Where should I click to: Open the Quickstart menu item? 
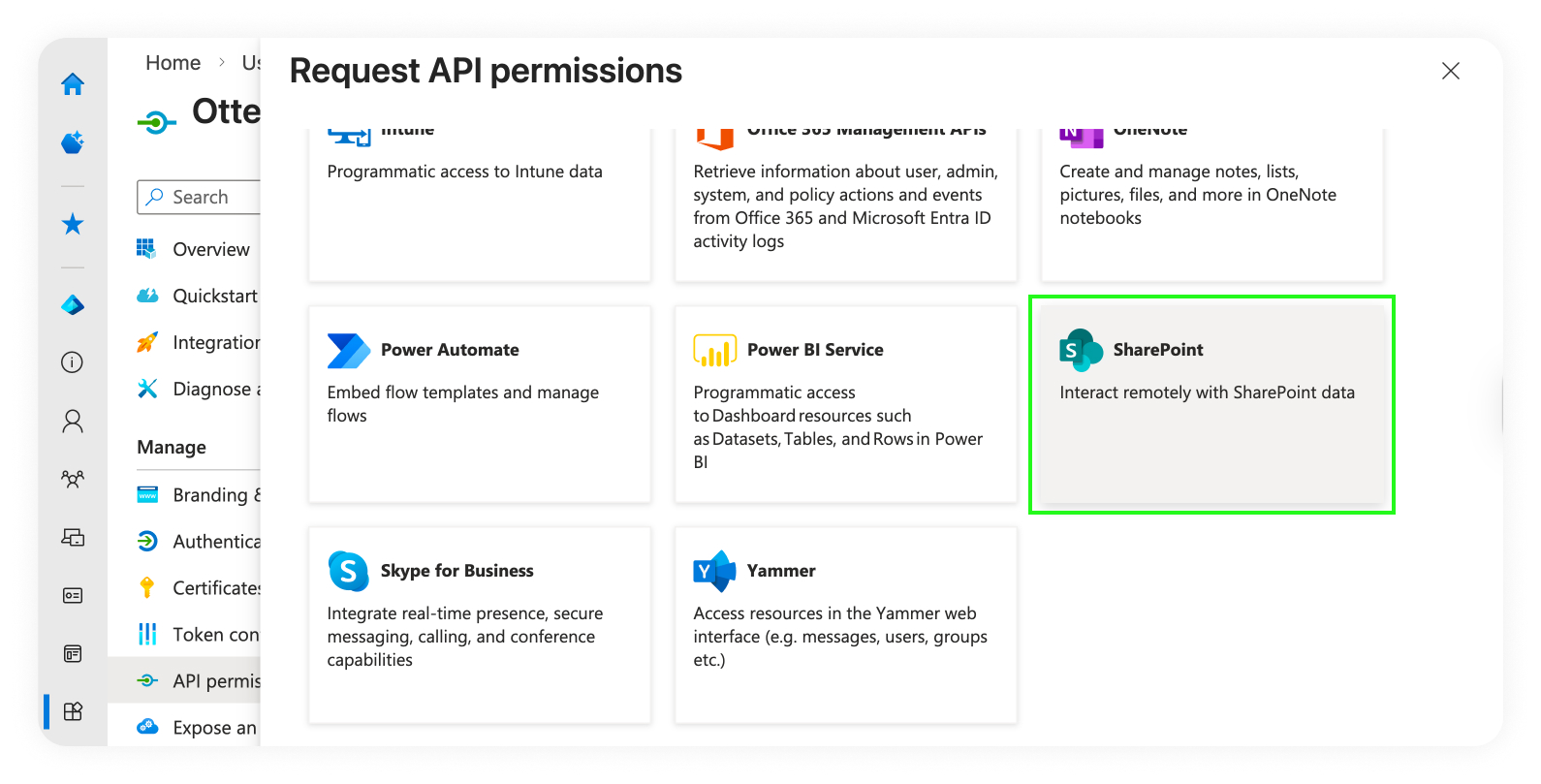point(214,296)
